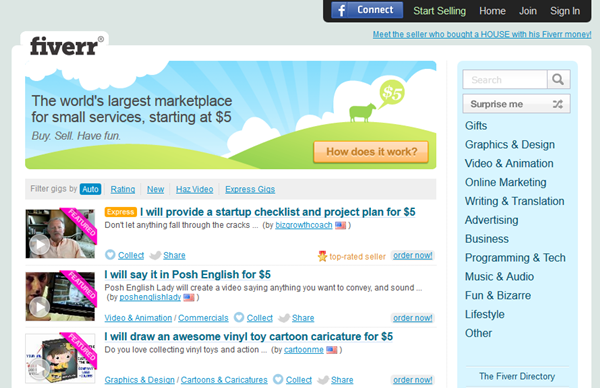600x388 pixels.
Task: Click the shuffle icon on Surprise me
Action: [x=558, y=104]
